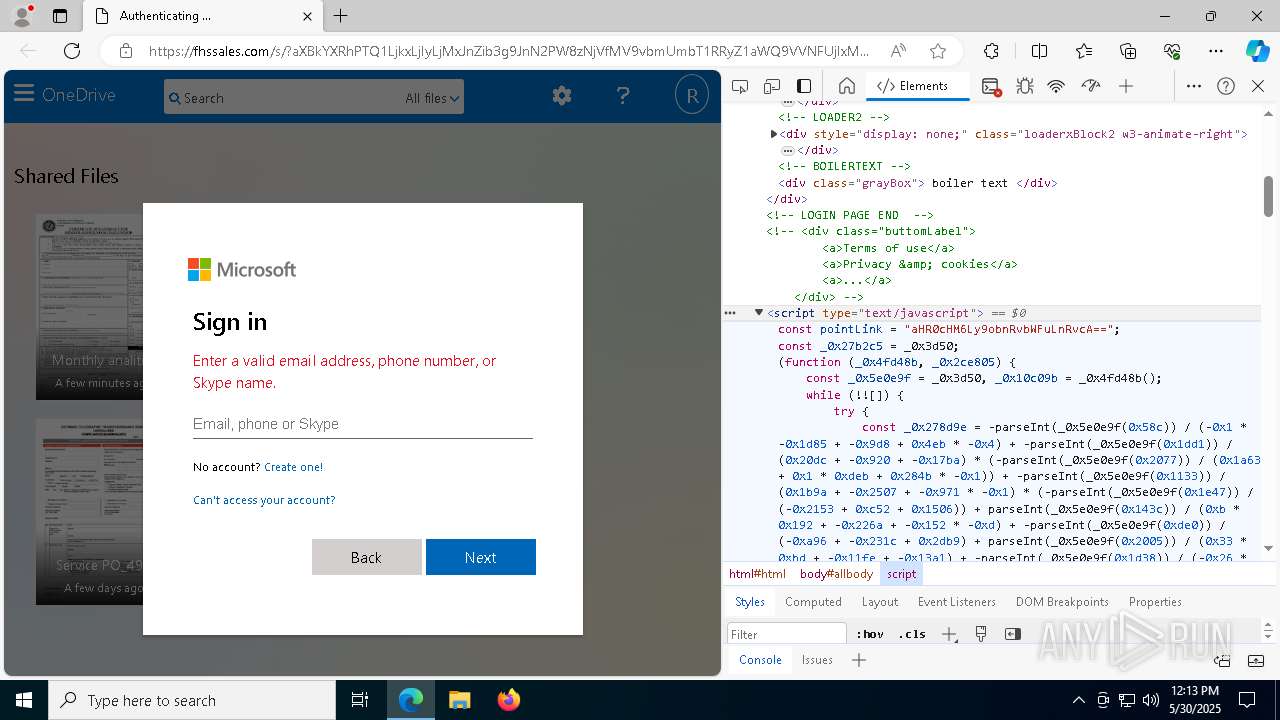
Task: Toggle Read aloud icon in address bar
Action: tap(898, 51)
